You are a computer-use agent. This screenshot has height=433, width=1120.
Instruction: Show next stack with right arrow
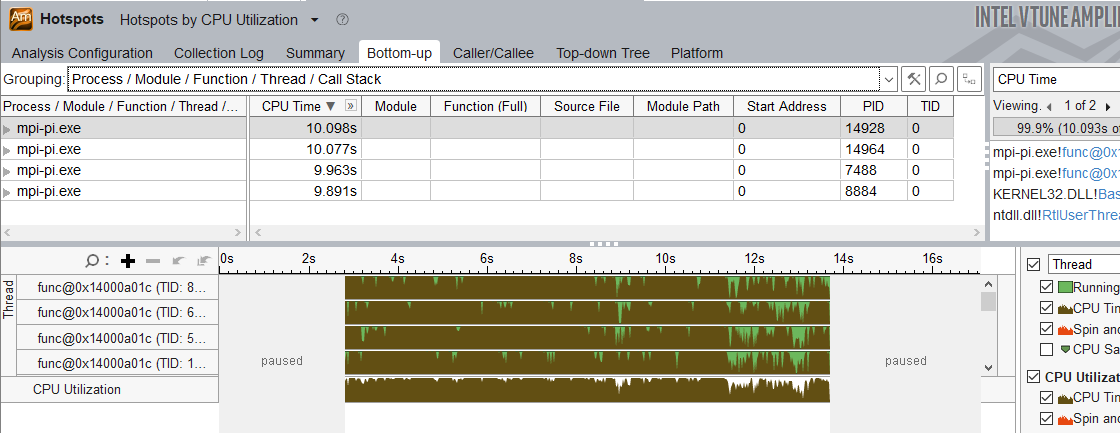click(1108, 106)
